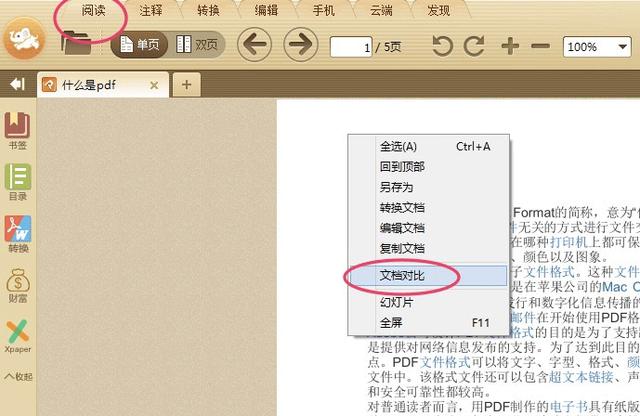Choose 全屏 in the context menu
The image size is (640, 416).
[429, 323]
